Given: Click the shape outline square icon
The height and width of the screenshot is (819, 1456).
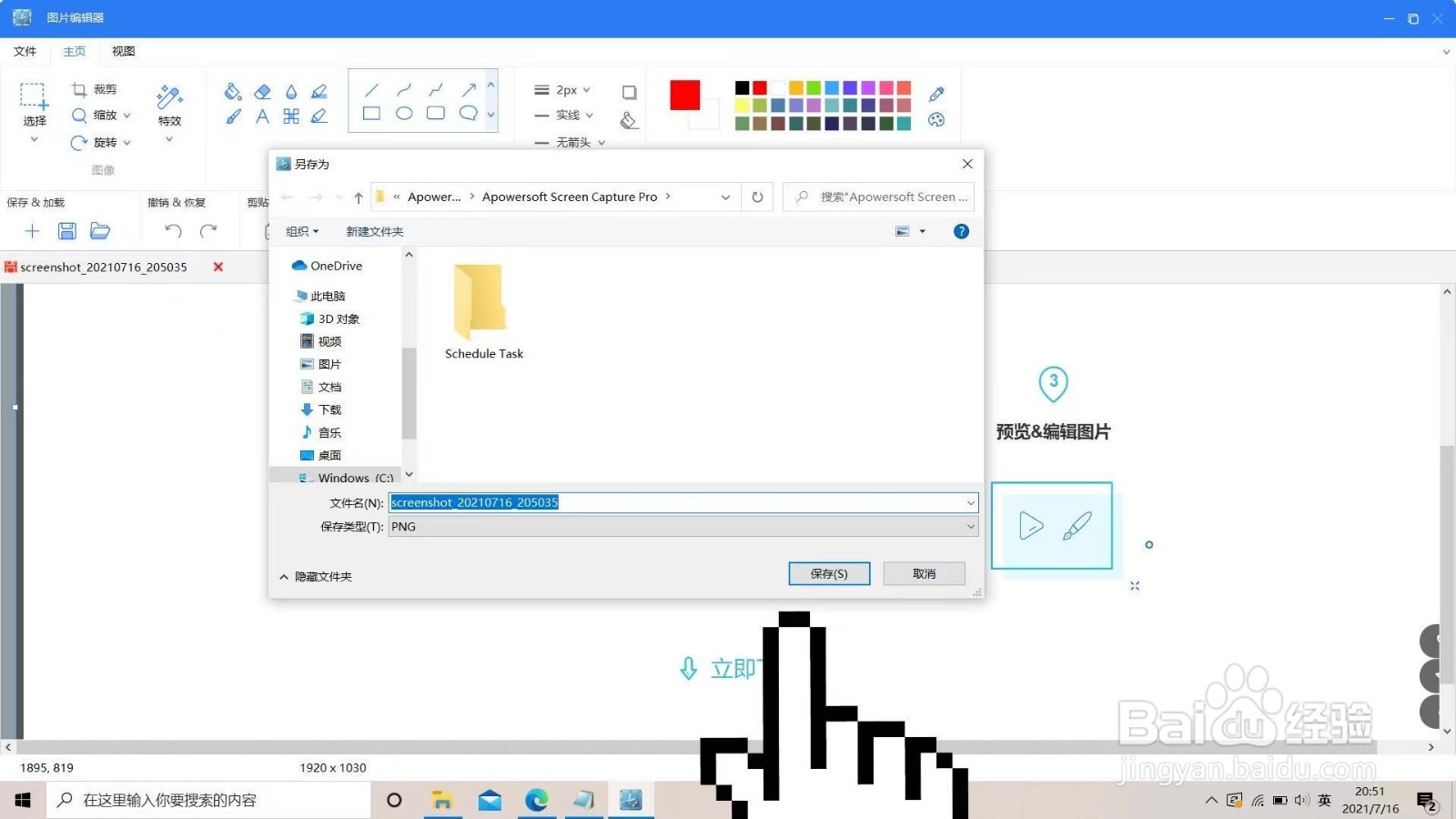Looking at the screenshot, I should [x=629, y=92].
